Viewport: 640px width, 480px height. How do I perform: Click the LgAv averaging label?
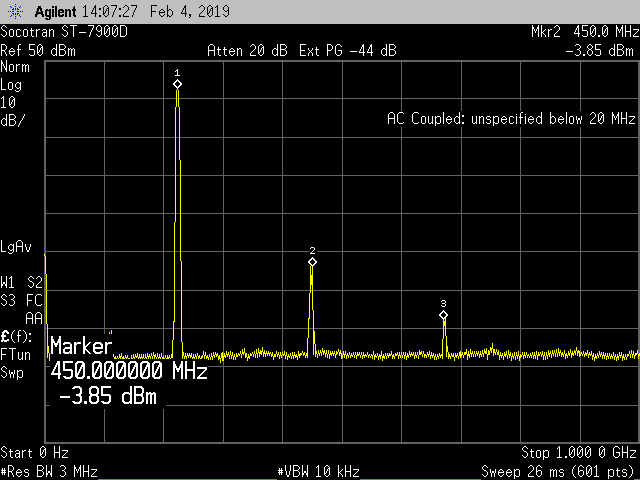[16, 247]
